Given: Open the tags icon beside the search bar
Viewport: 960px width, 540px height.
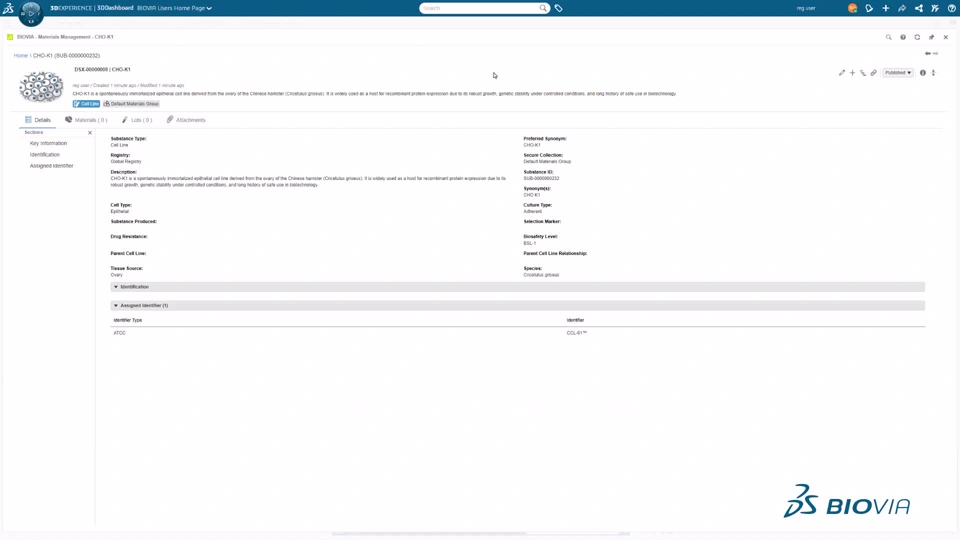Looking at the screenshot, I should [558, 8].
